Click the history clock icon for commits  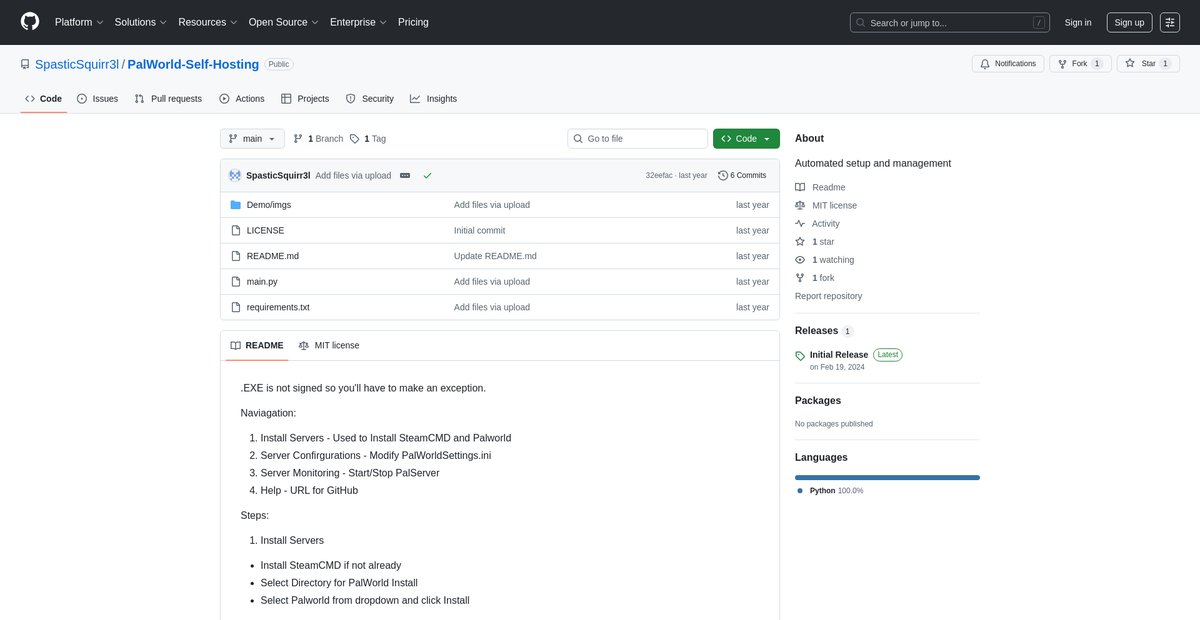coord(723,175)
